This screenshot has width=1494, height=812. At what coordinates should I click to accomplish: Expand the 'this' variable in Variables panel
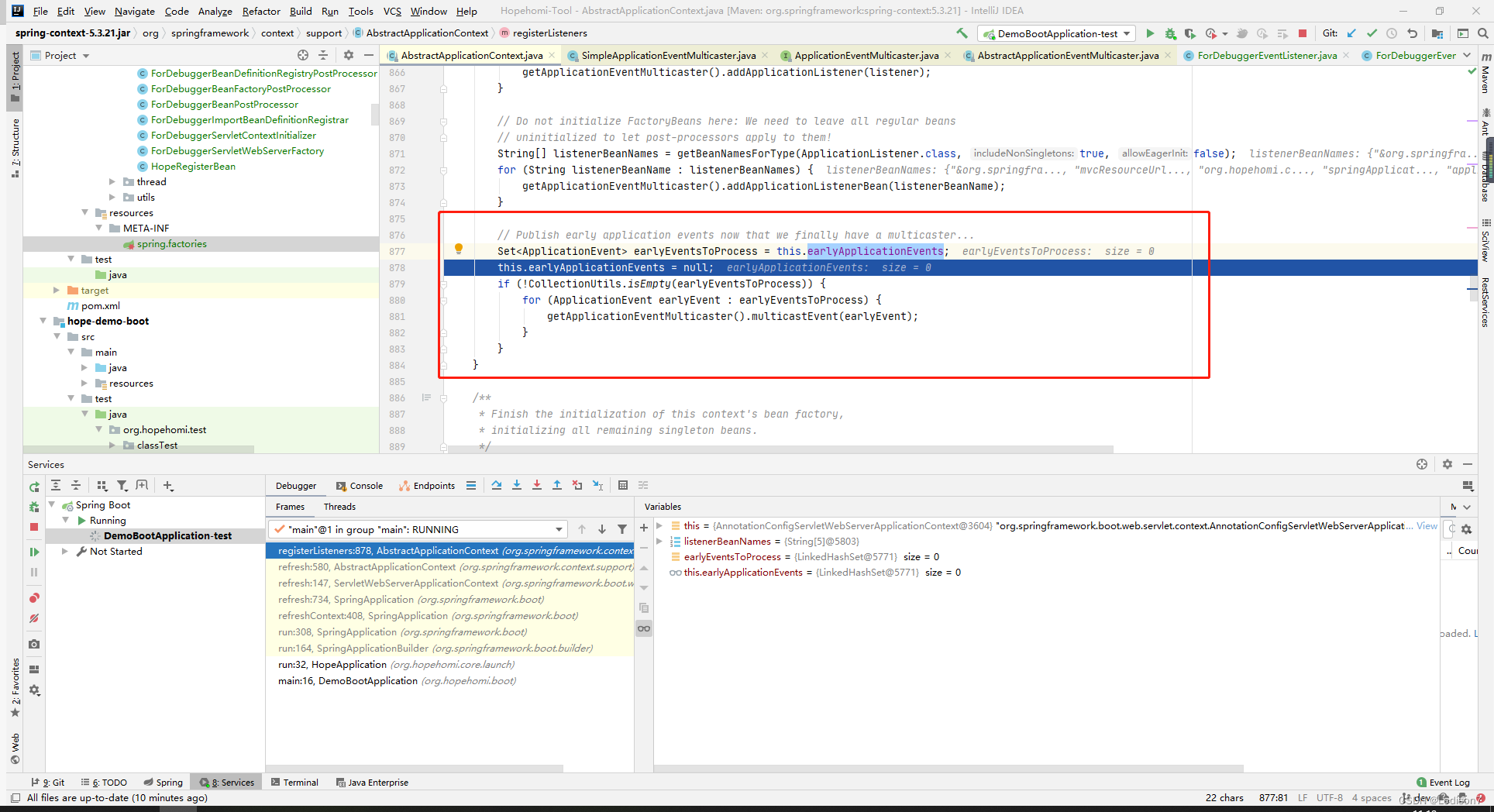(659, 525)
